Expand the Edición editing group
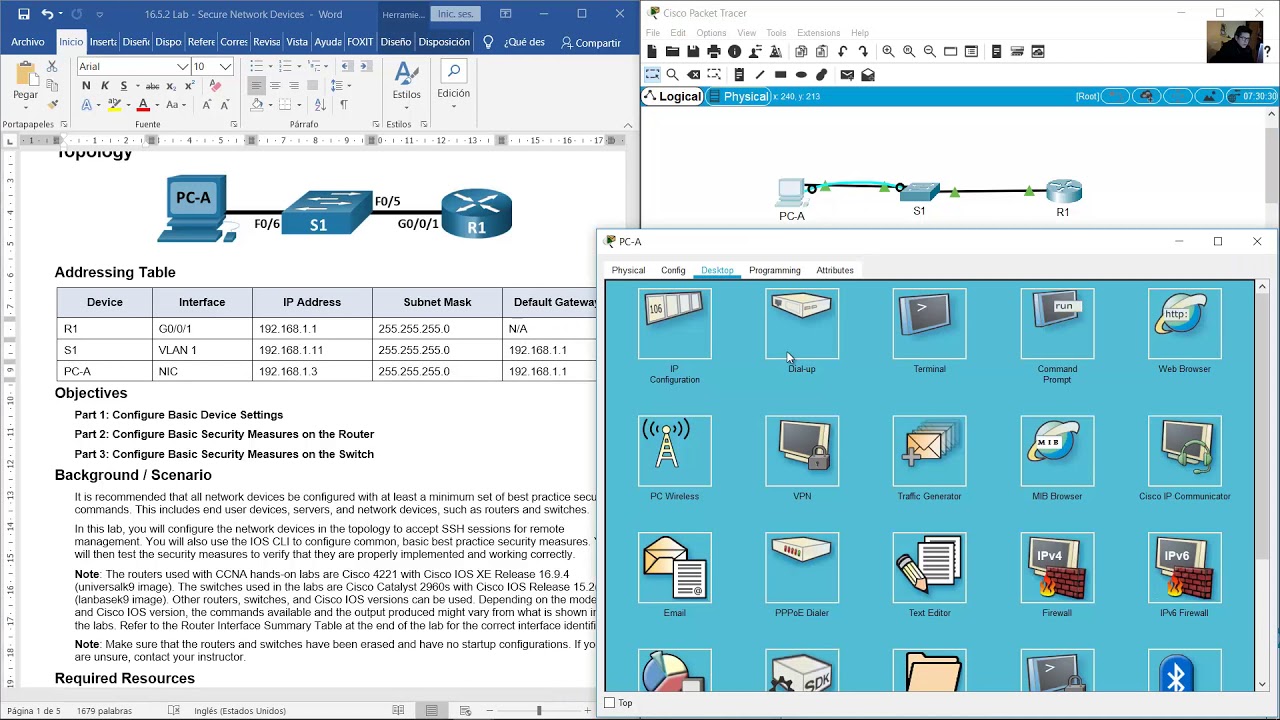Screen dimensions: 1280x720 pos(453,81)
